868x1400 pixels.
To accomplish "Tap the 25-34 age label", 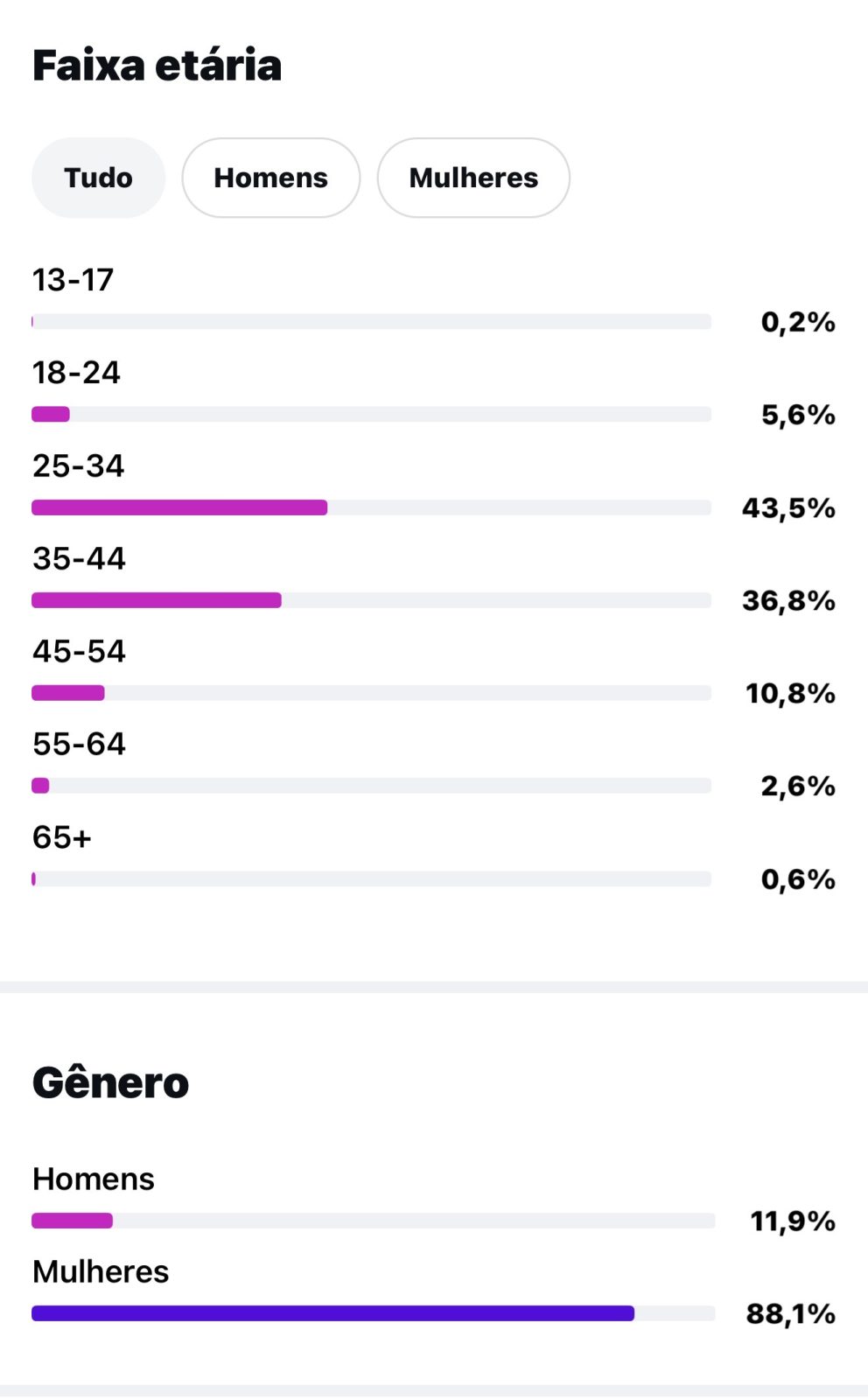I will (x=79, y=466).
